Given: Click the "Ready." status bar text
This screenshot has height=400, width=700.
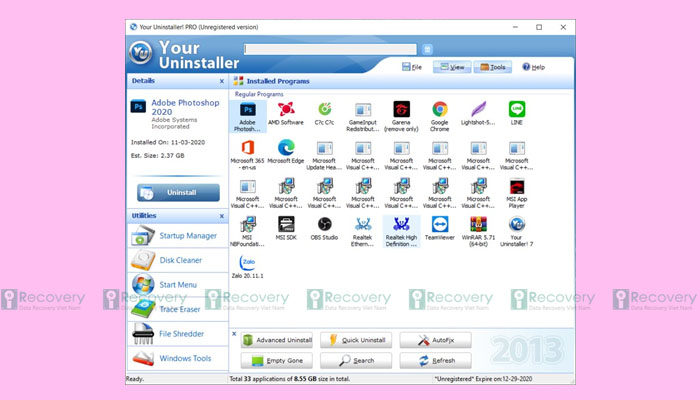Looking at the screenshot, I should point(135,379).
